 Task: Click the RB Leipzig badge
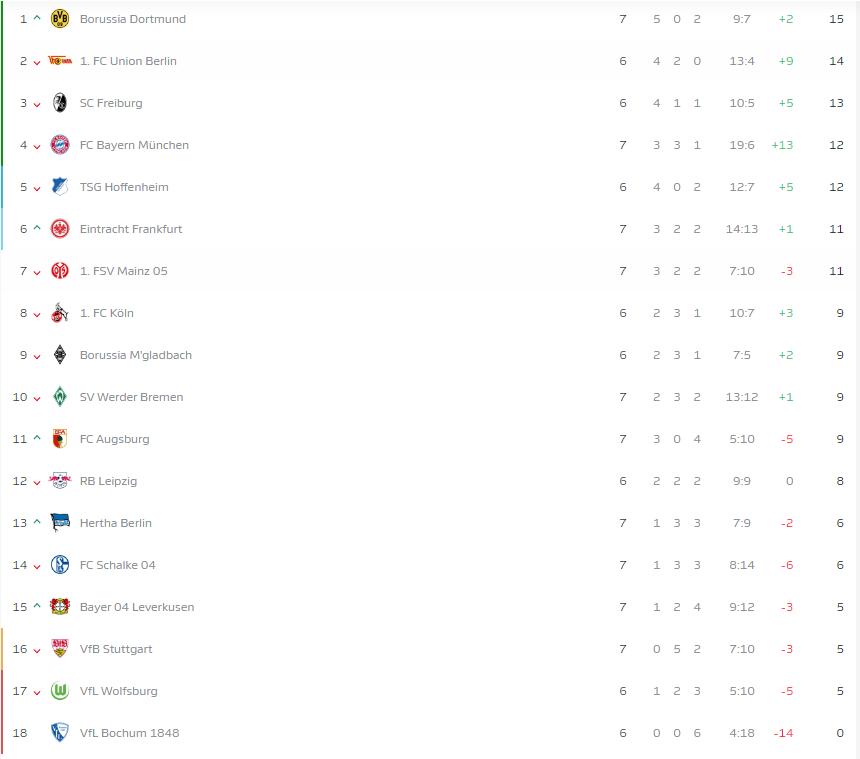[60, 480]
